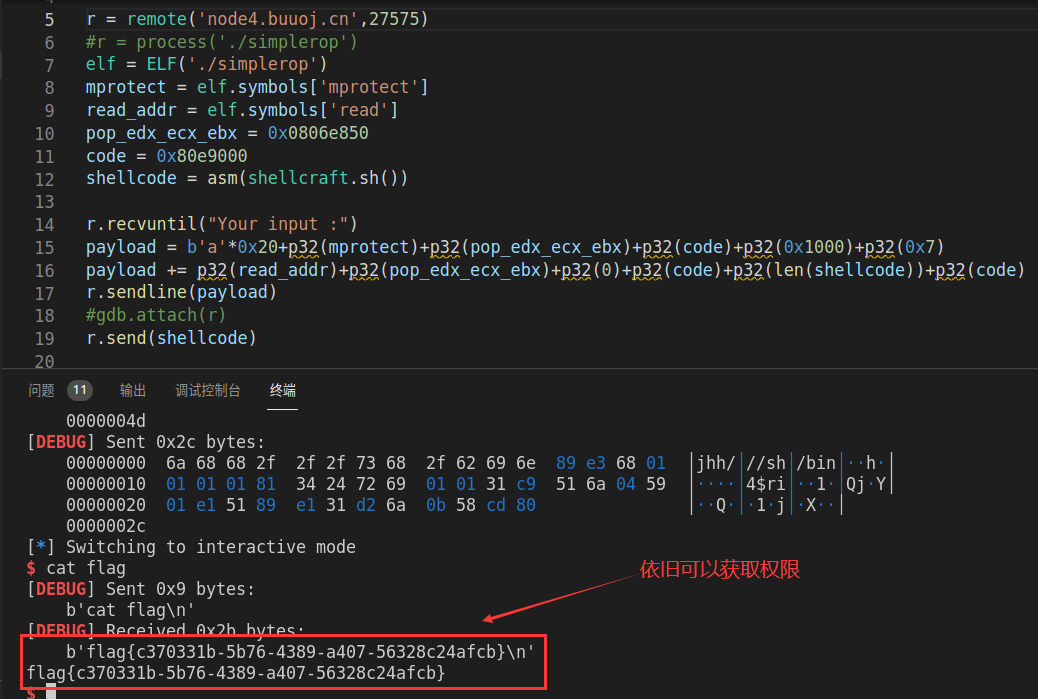The image size is (1038, 699).
Task: Click the code value 0x80e9000
Action: click(202, 156)
